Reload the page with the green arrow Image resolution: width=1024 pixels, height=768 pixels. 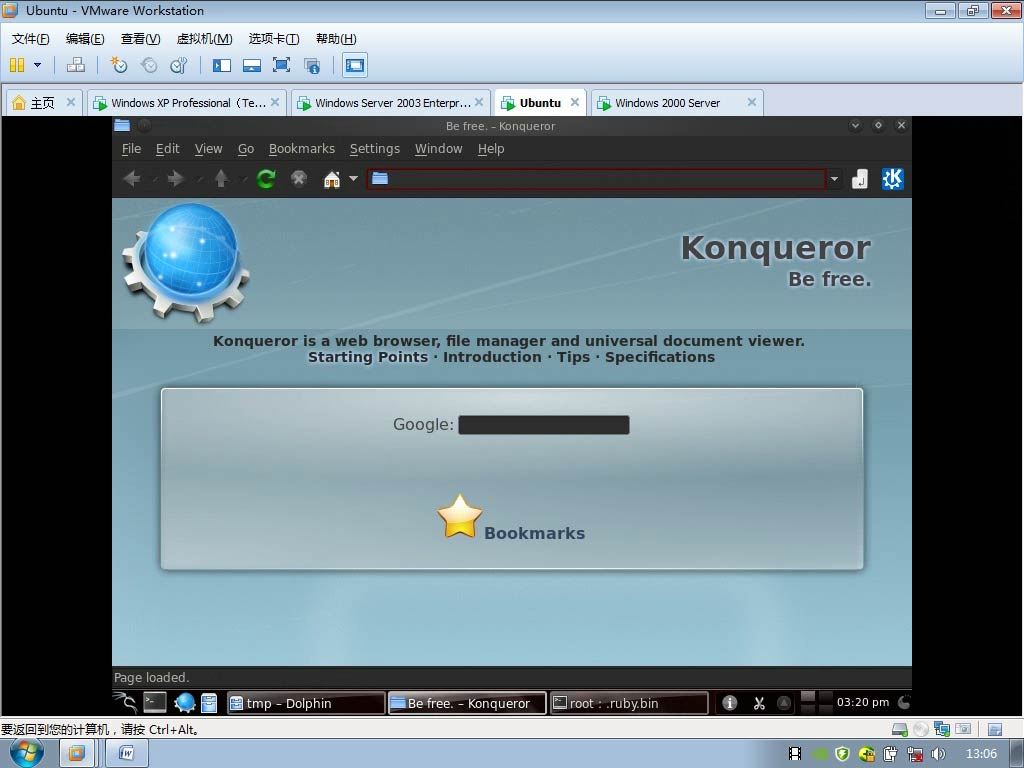coord(266,178)
